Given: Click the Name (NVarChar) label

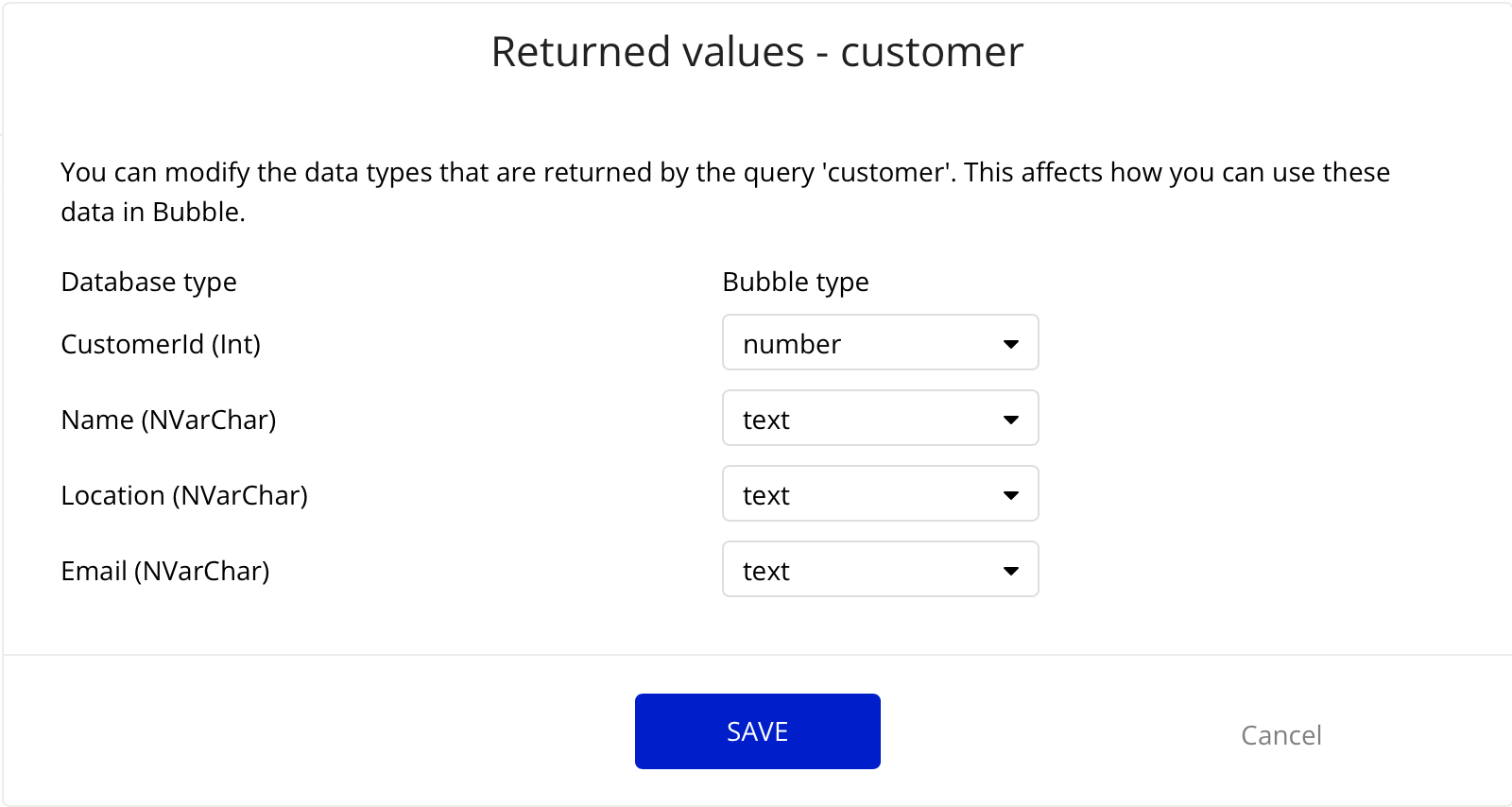Looking at the screenshot, I should tap(168, 420).
